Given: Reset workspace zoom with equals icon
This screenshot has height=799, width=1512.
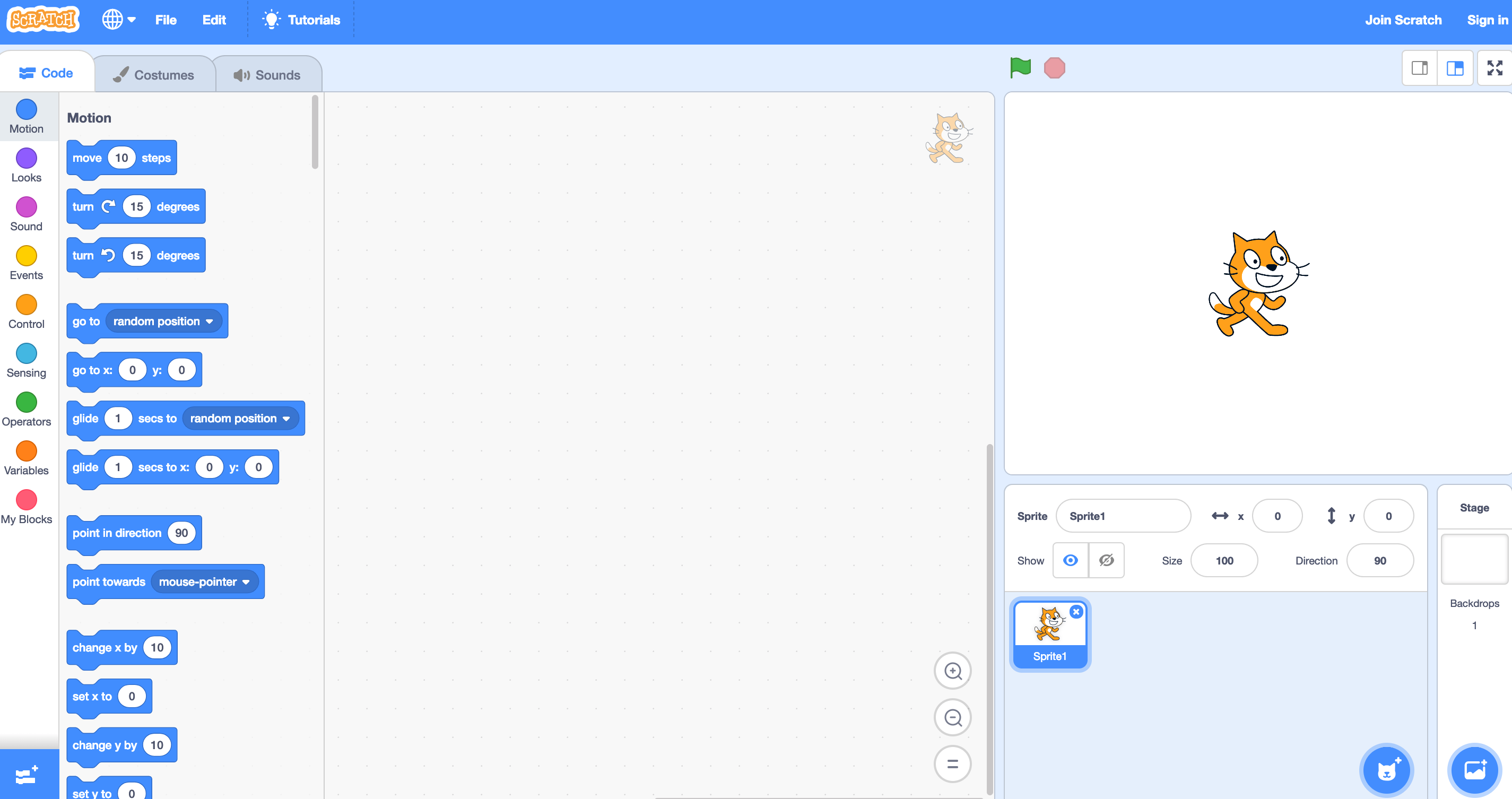Looking at the screenshot, I should coord(952,764).
